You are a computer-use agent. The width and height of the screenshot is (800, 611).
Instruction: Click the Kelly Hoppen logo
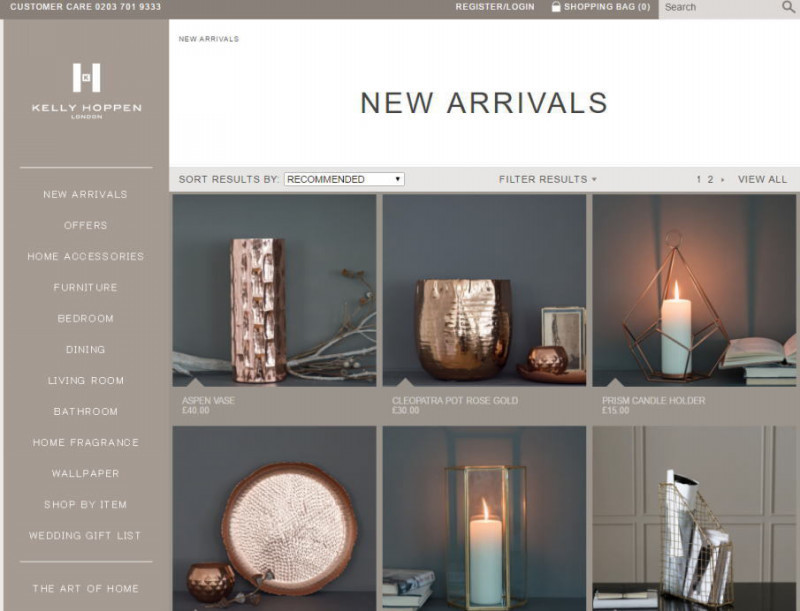pos(86,91)
